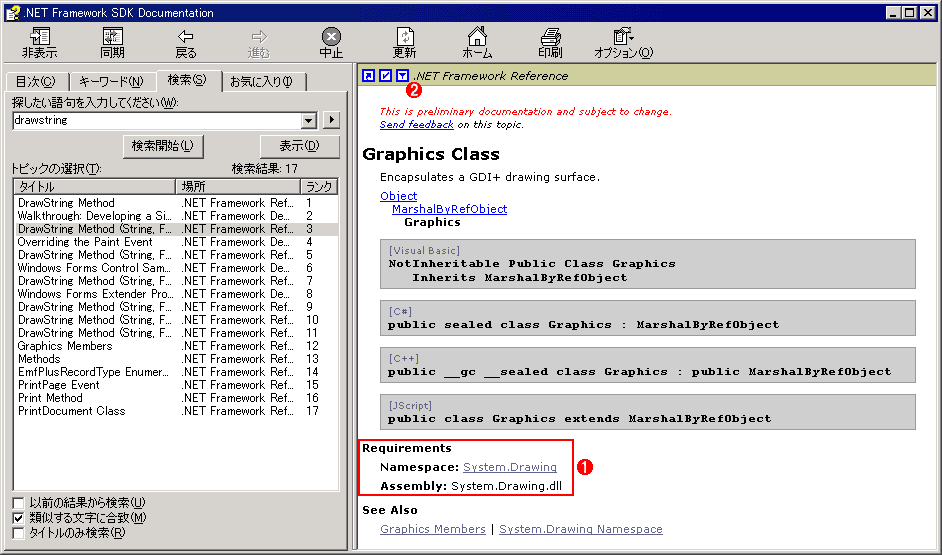Image resolution: width=942 pixels, height=555 pixels.
Task: Click the language filter icon in the topic header
Action: point(403,76)
